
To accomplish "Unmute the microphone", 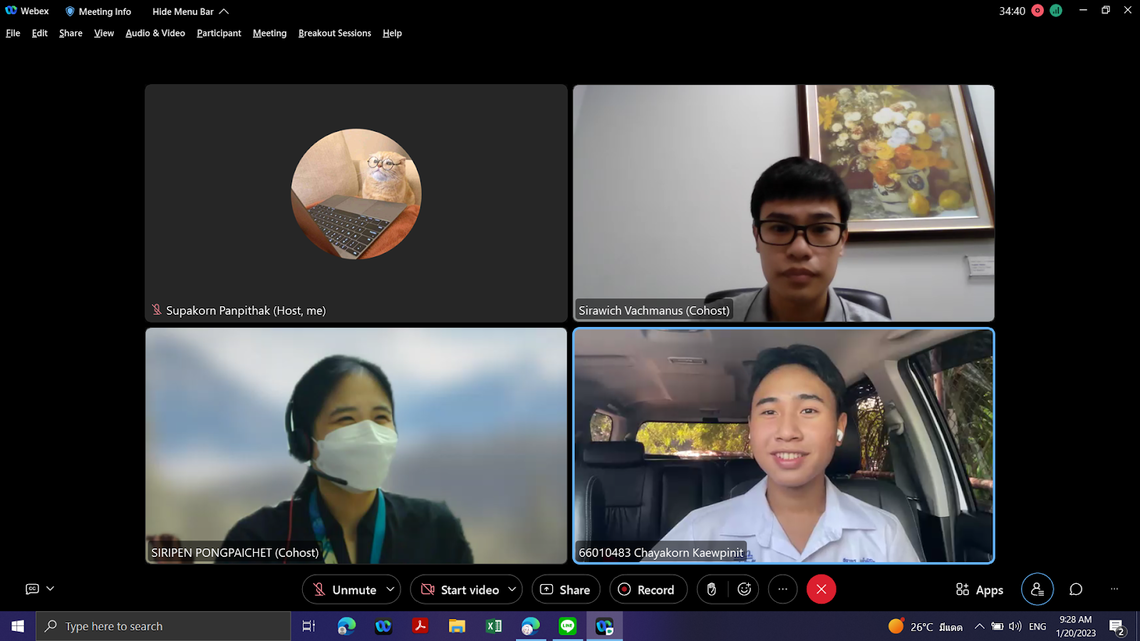I will point(342,590).
